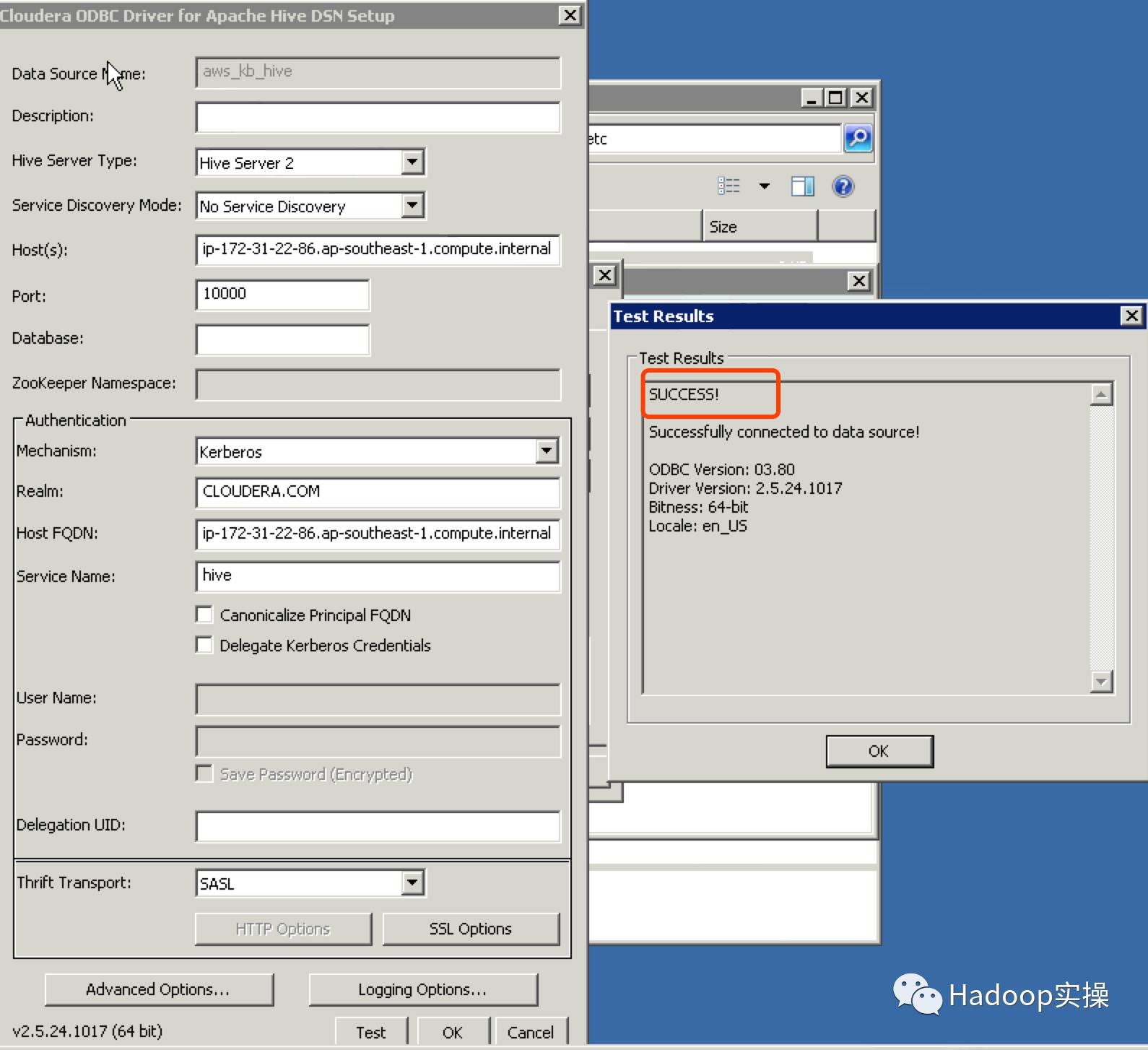Close the Test Results dialog
The height and width of the screenshot is (1050, 1148).
click(x=1131, y=316)
